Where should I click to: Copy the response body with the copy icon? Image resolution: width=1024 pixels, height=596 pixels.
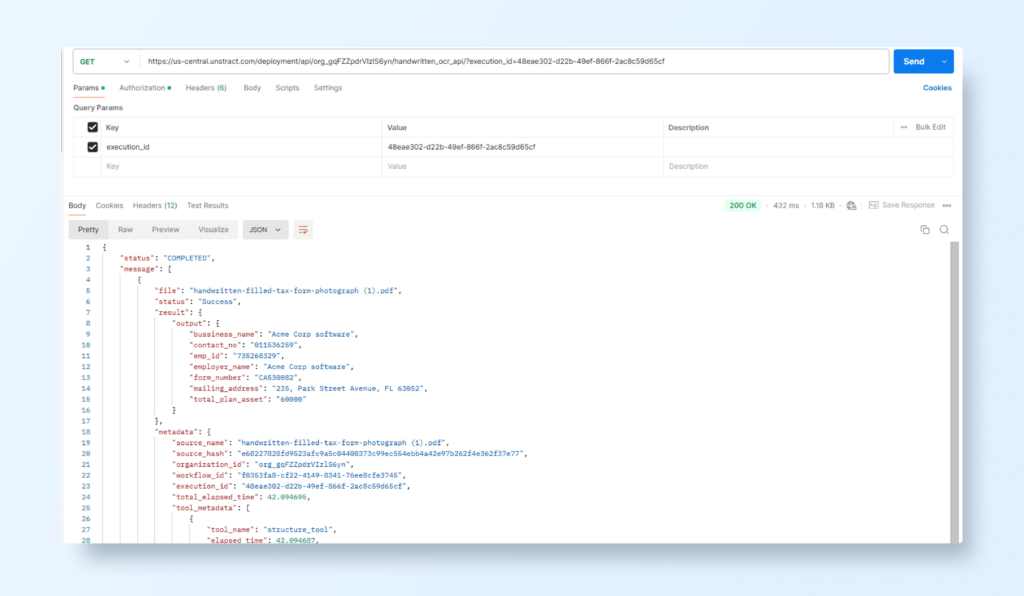click(x=925, y=230)
